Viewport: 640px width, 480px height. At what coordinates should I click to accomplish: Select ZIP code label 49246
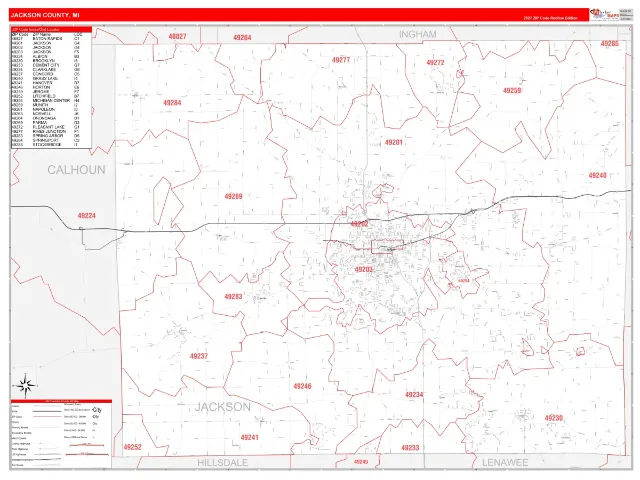click(302, 386)
